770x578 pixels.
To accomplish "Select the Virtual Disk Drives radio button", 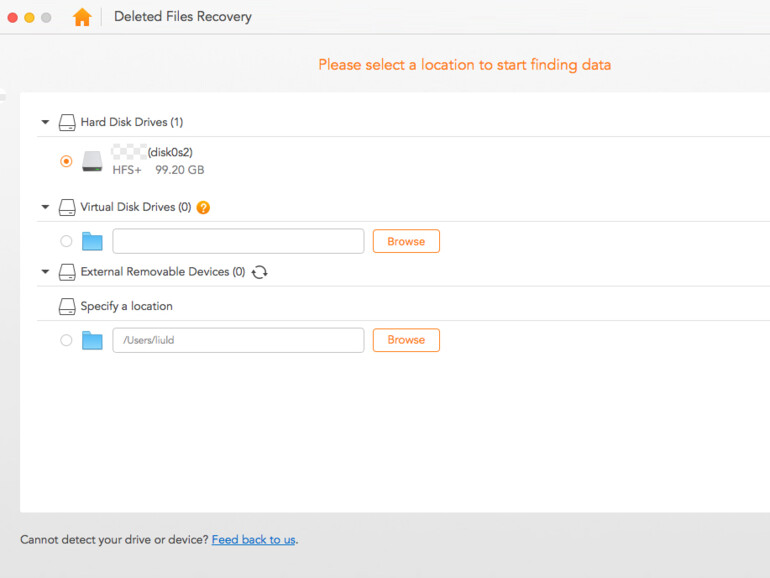I will tap(66, 241).
